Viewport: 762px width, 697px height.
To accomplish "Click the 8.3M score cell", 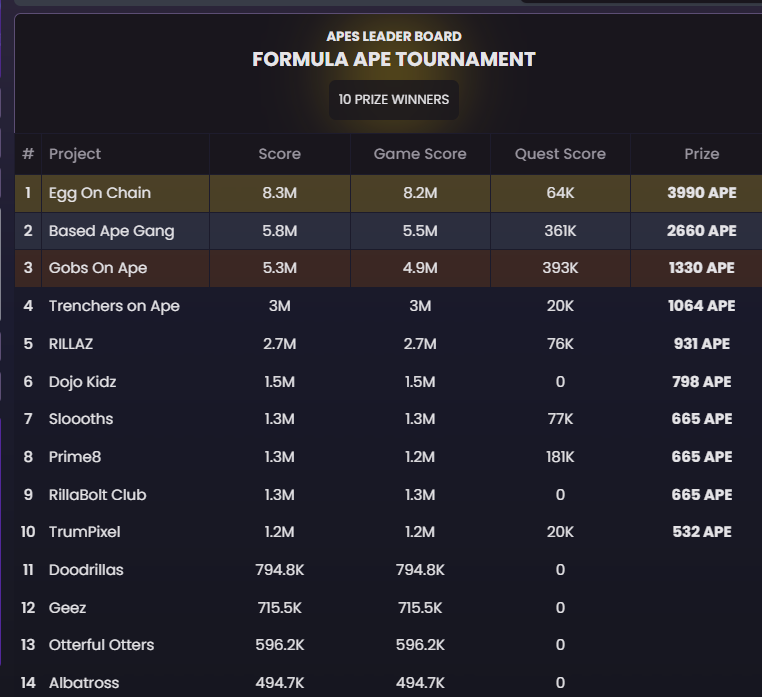I will [279, 193].
